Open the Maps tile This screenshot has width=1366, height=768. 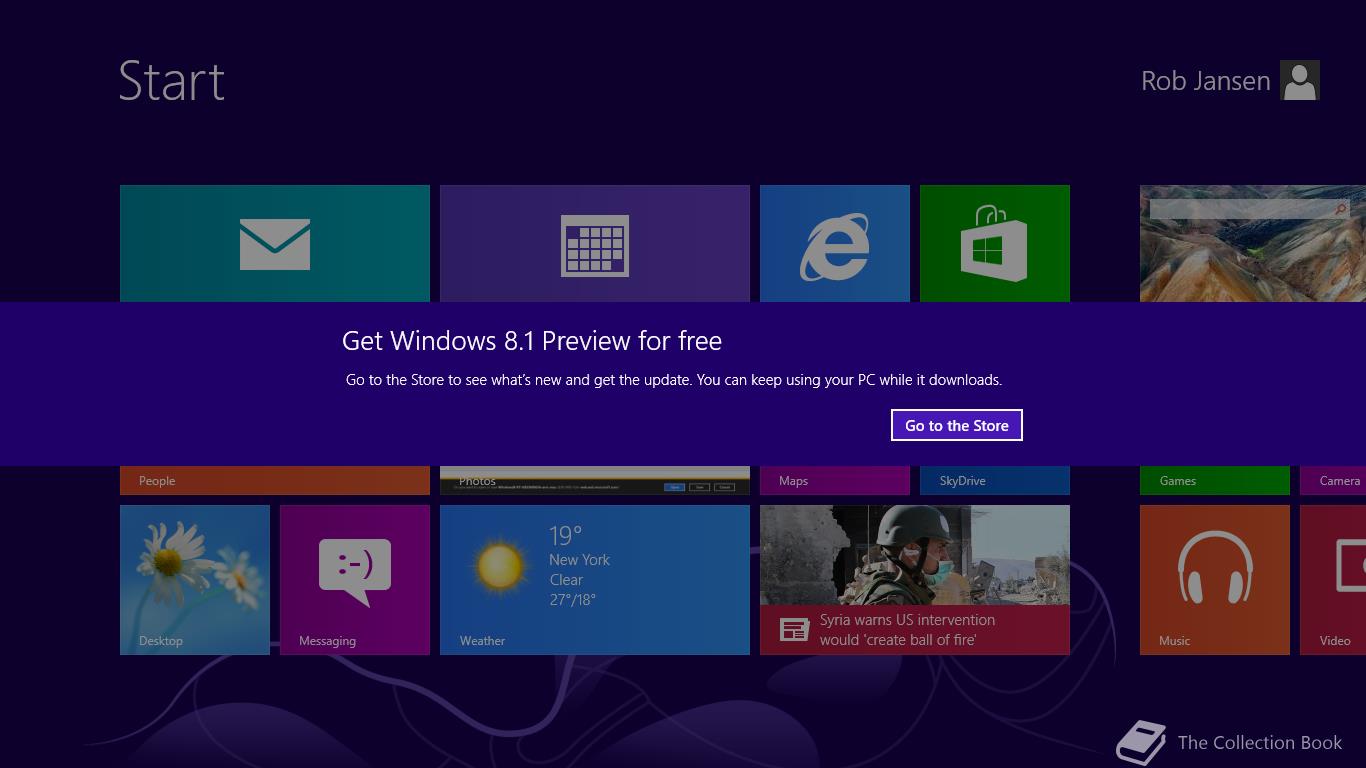click(835, 480)
